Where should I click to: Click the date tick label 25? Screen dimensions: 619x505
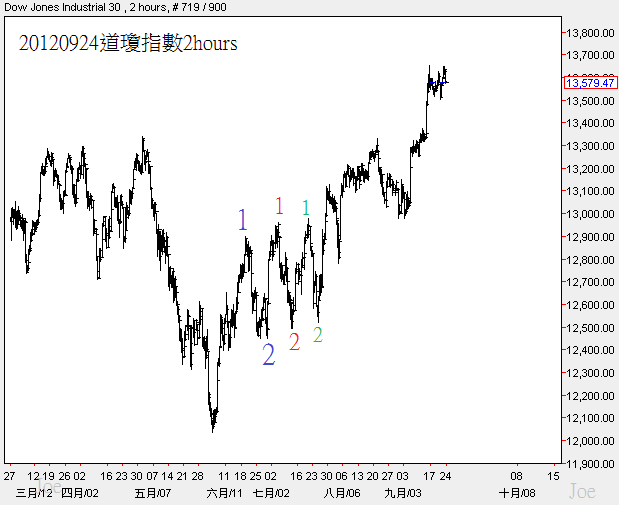coord(255,476)
